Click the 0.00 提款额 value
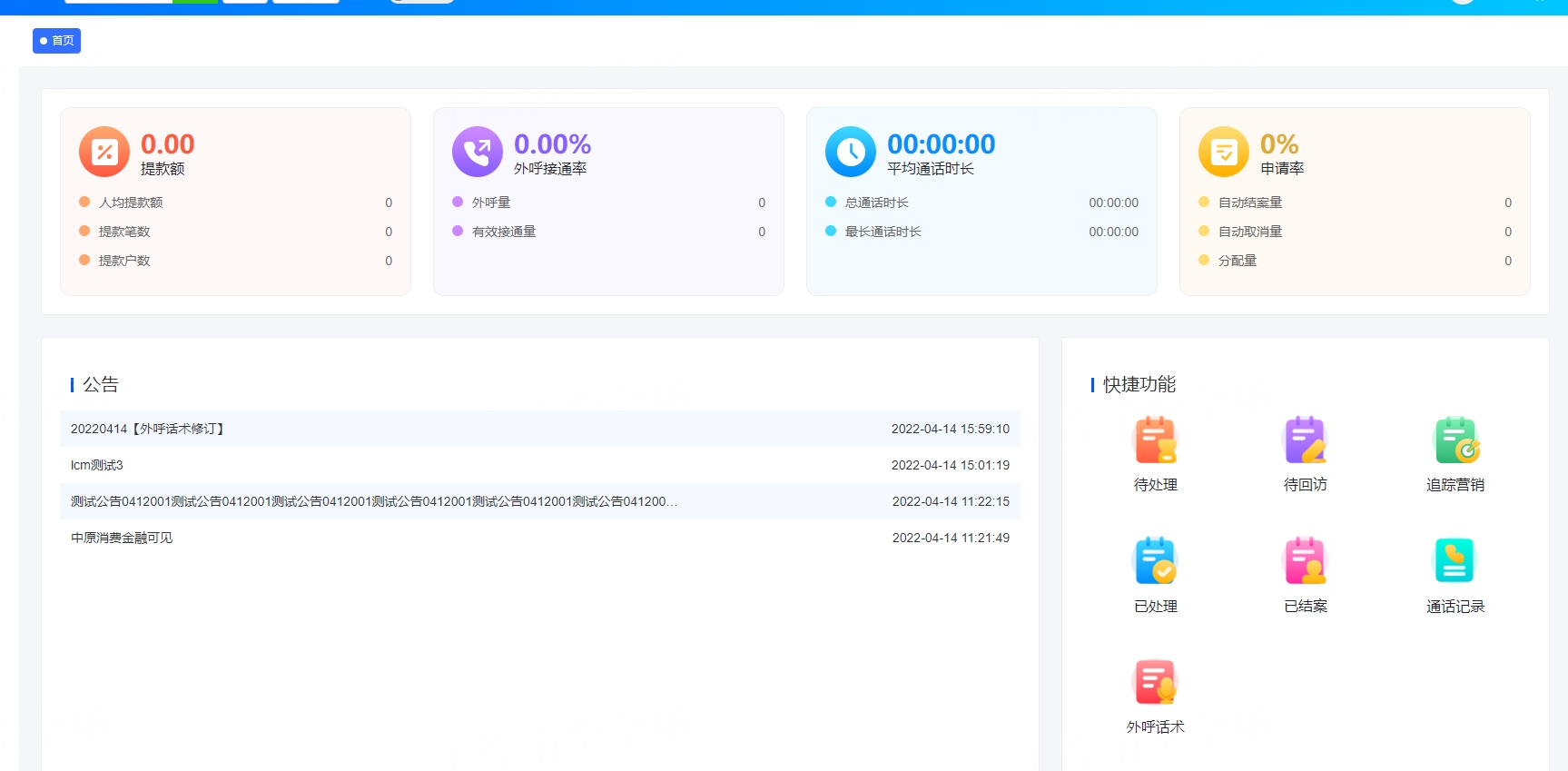Image resolution: width=1568 pixels, height=771 pixels. tap(168, 143)
